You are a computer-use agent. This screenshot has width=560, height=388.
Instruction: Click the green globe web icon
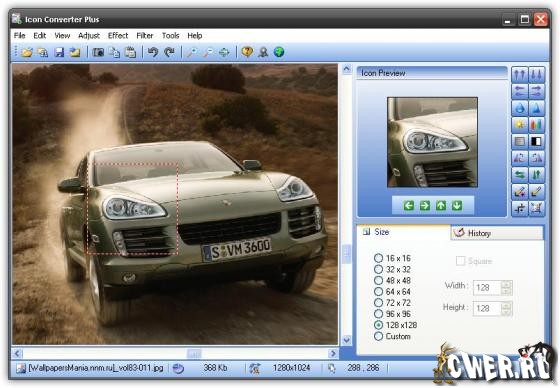coord(279,52)
